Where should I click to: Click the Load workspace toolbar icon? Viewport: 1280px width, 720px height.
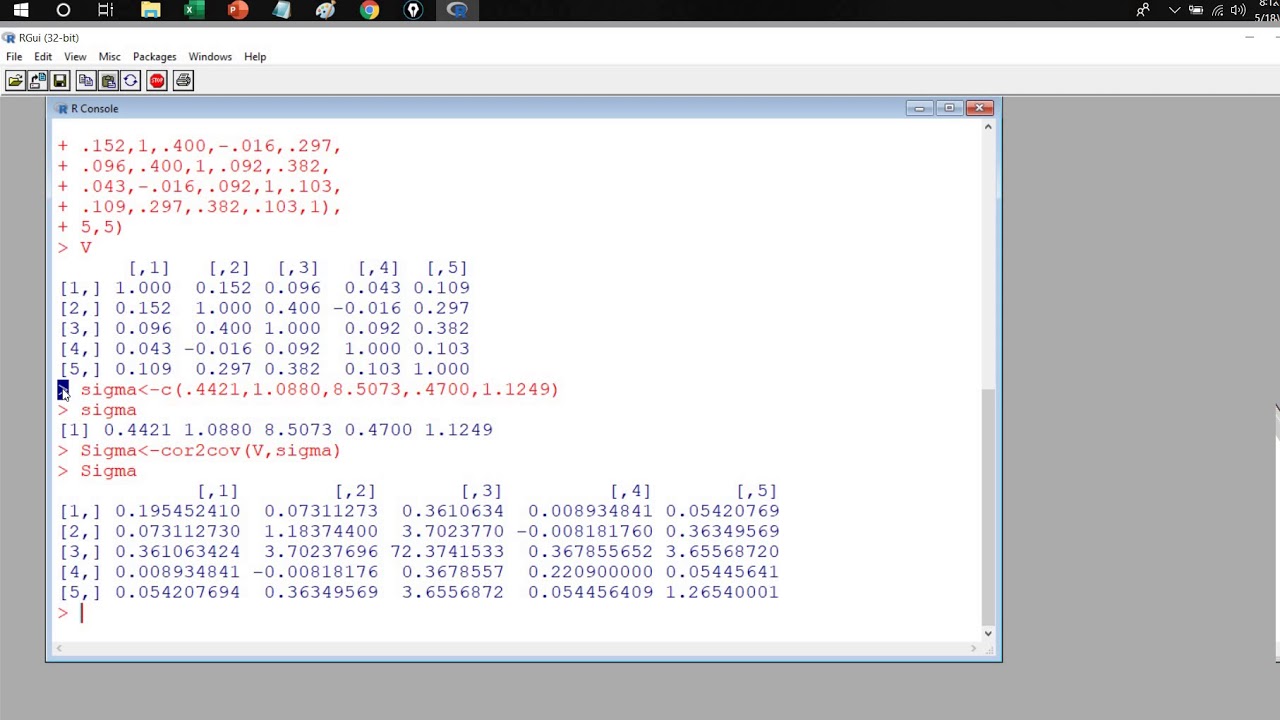[37, 81]
